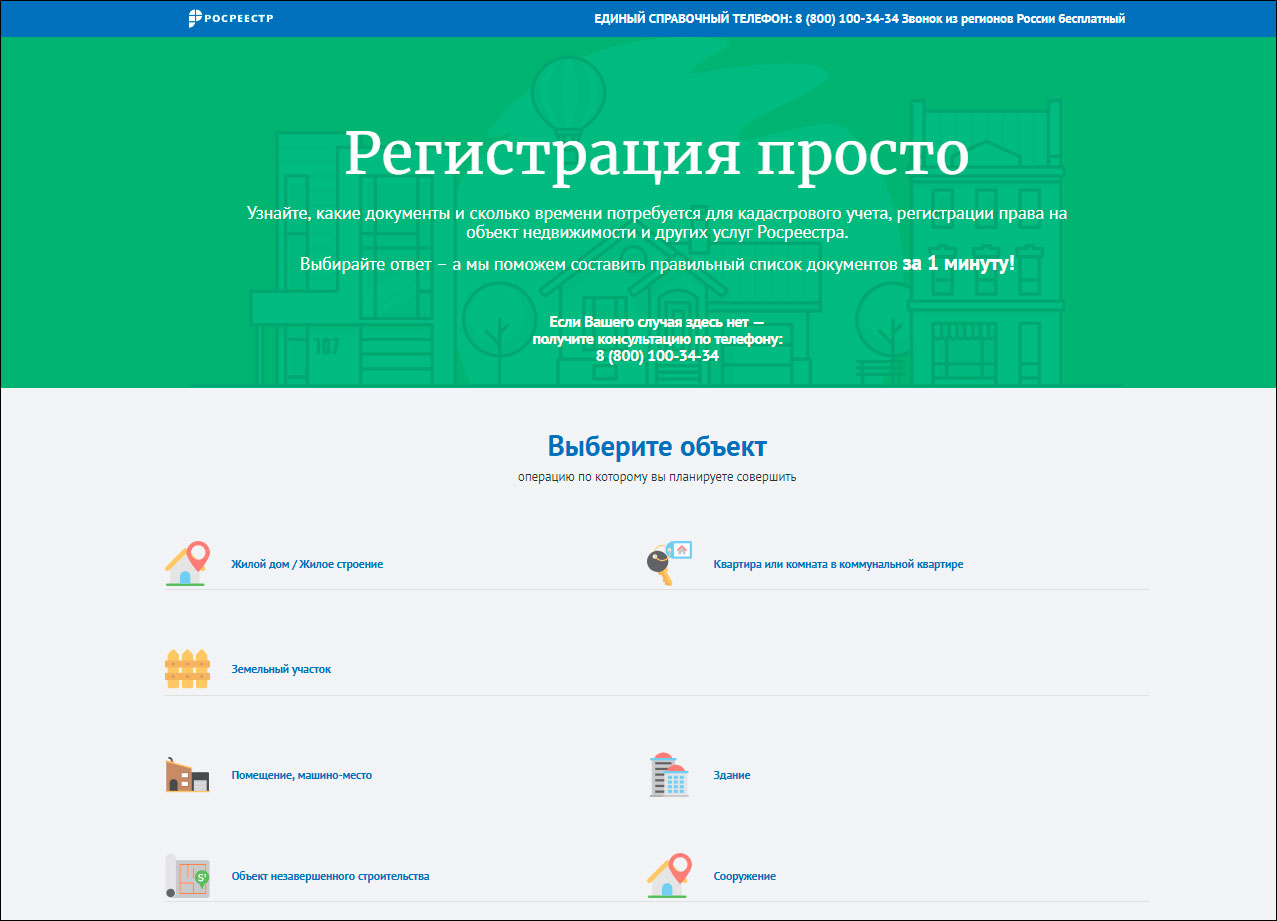Click the key icon for Квартира

pyautogui.click(x=669, y=564)
